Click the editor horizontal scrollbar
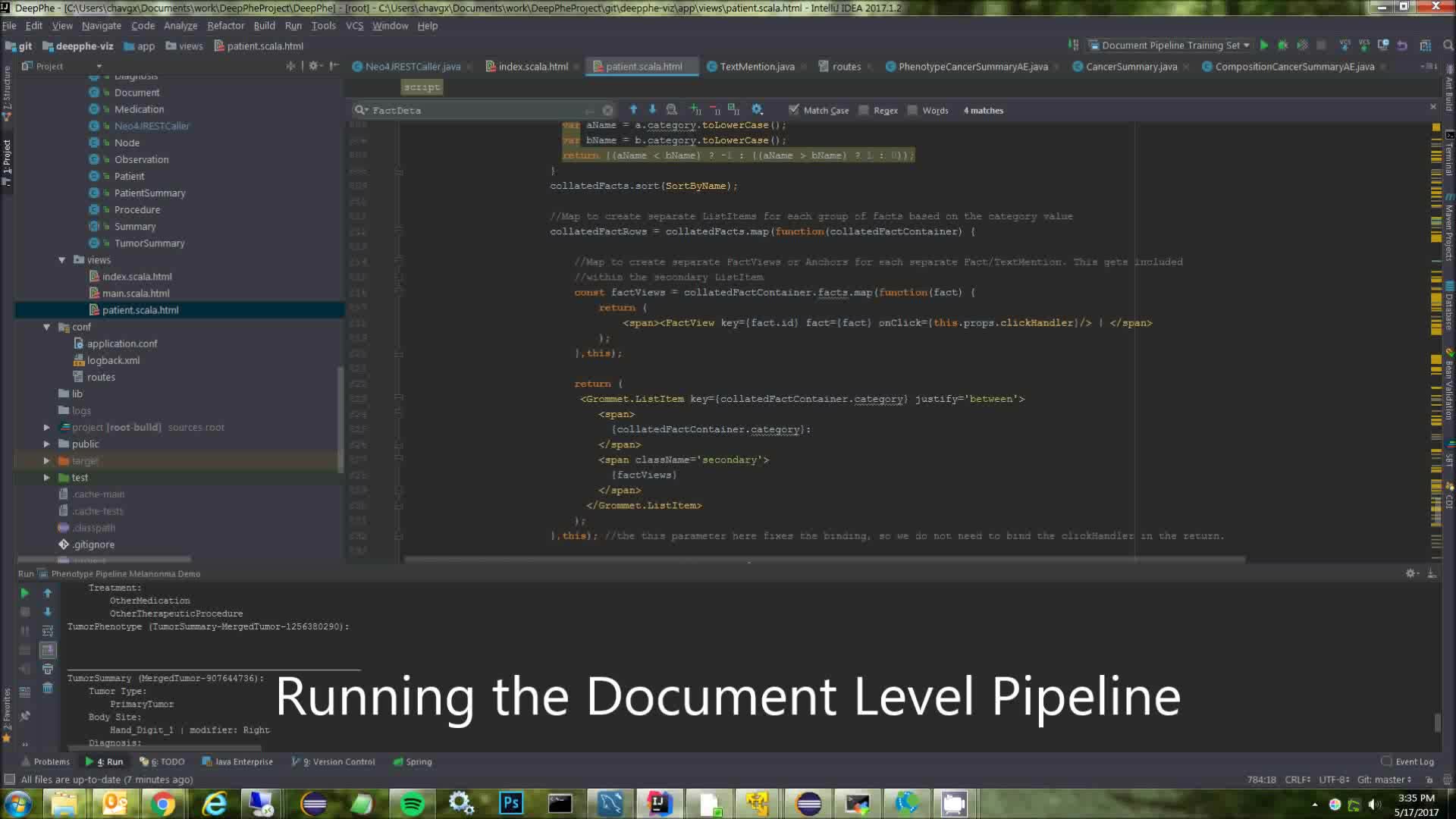The width and height of the screenshot is (1456, 819). pyautogui.click(x=824, y=560)
